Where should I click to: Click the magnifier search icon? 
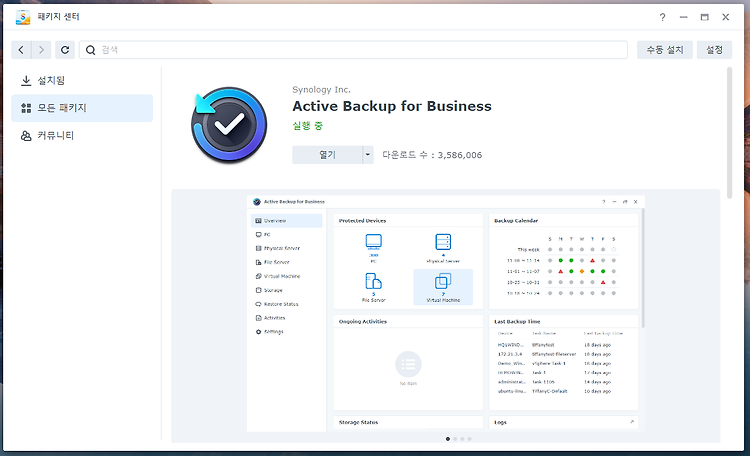click(90, 50)
